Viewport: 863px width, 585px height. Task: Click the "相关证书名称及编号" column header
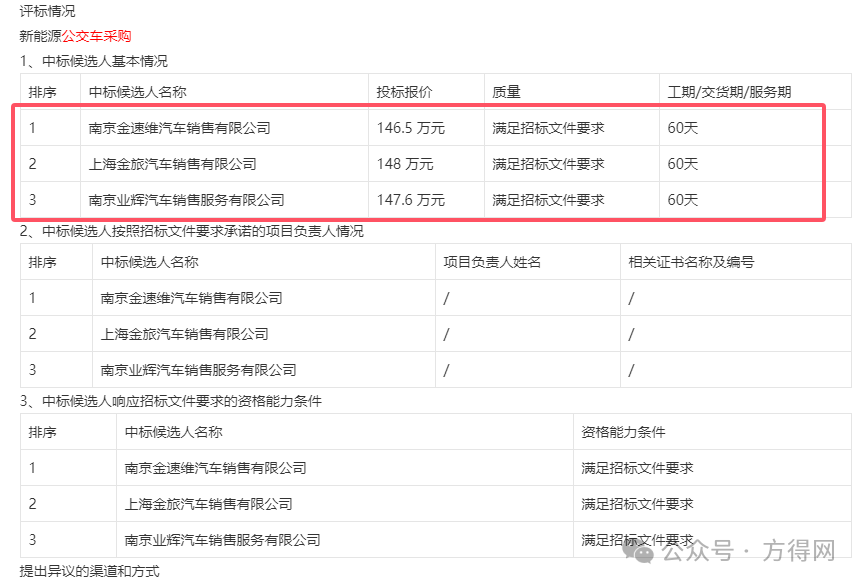pos(691,262)
